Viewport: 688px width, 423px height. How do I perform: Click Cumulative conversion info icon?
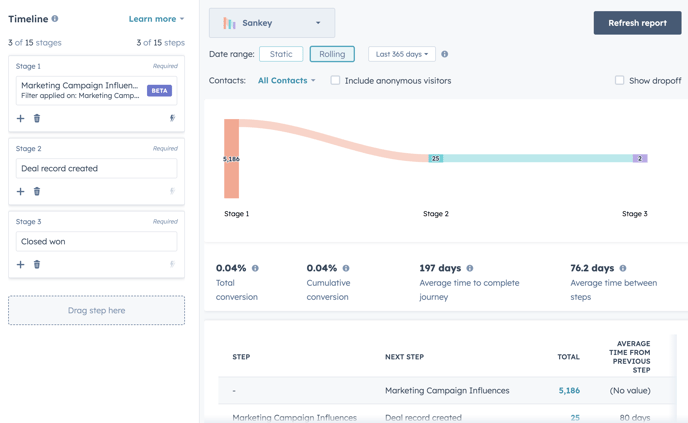click(346, 268)
